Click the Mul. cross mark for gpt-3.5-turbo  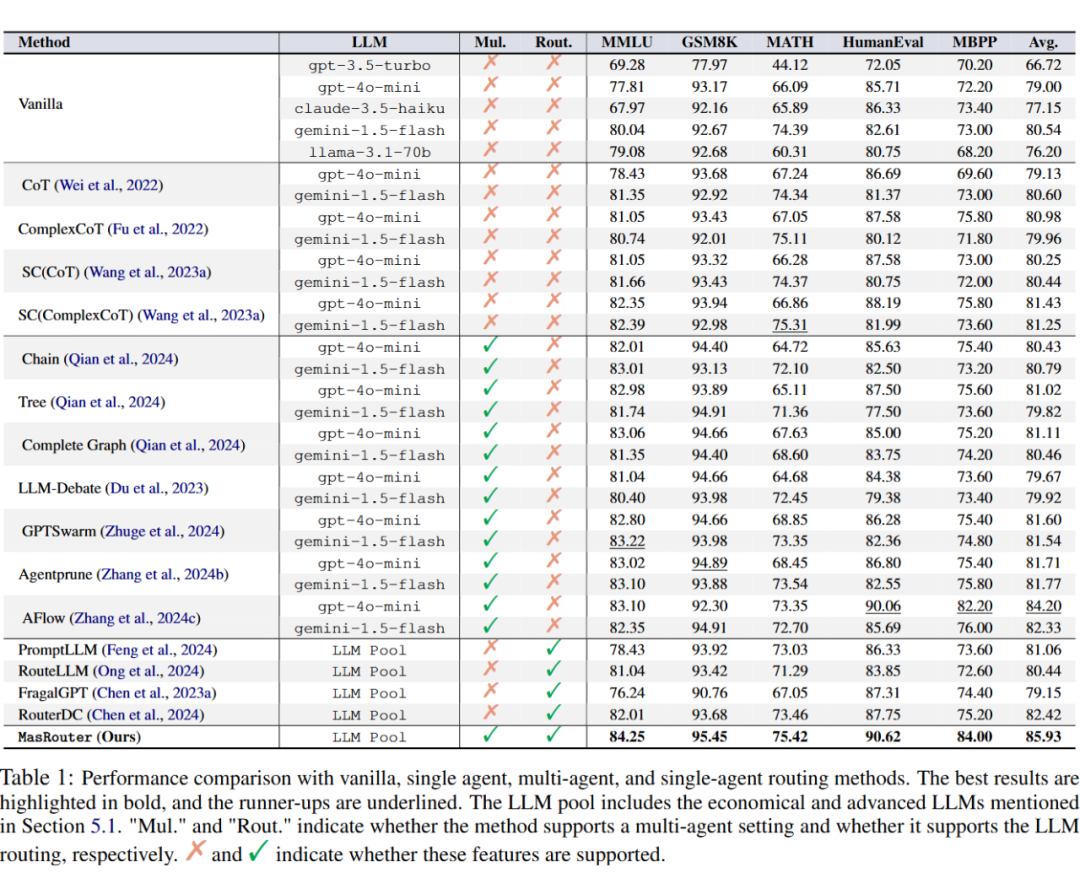point(490,63)
